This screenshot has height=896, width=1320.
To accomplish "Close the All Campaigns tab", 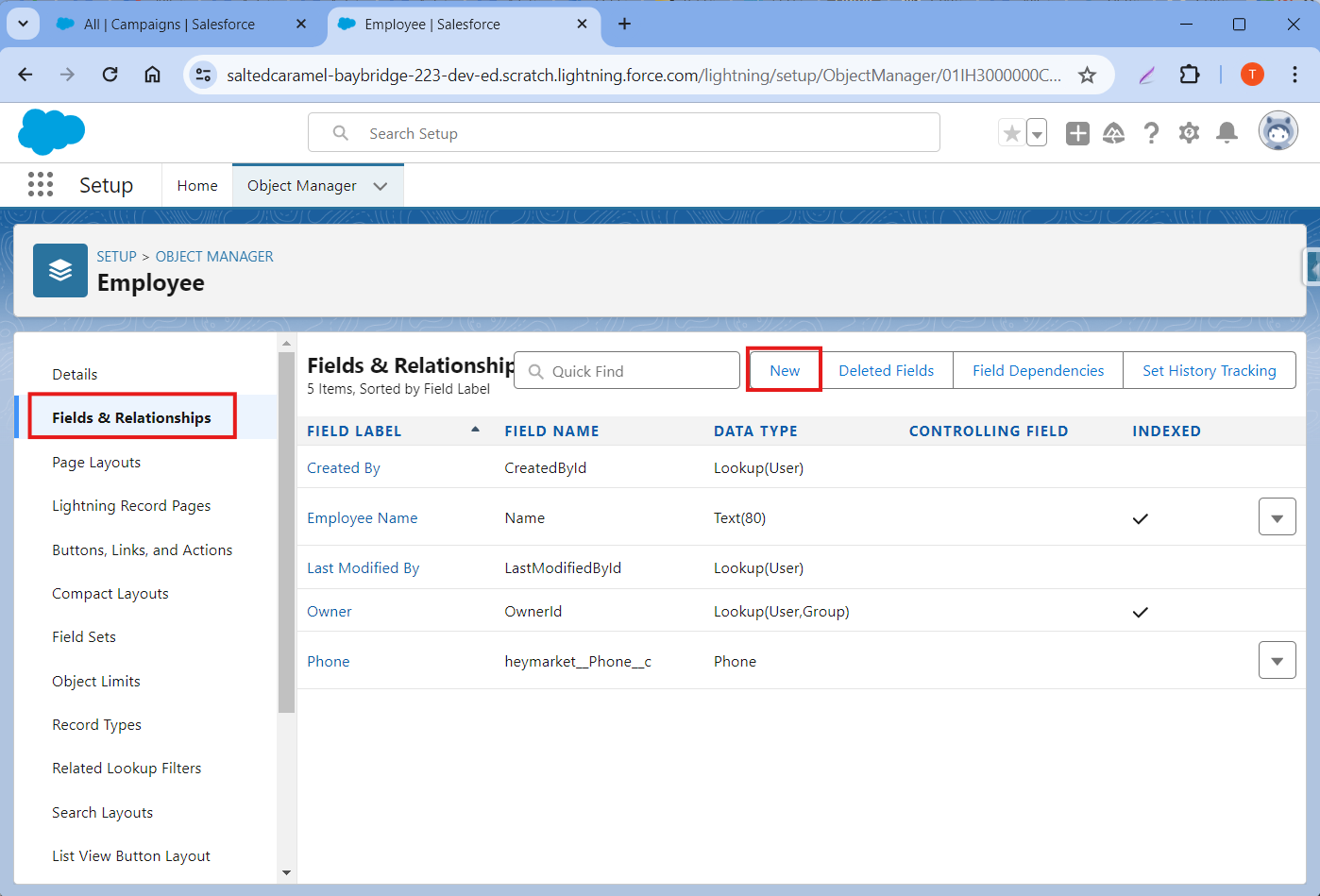I will click(301, 24).
